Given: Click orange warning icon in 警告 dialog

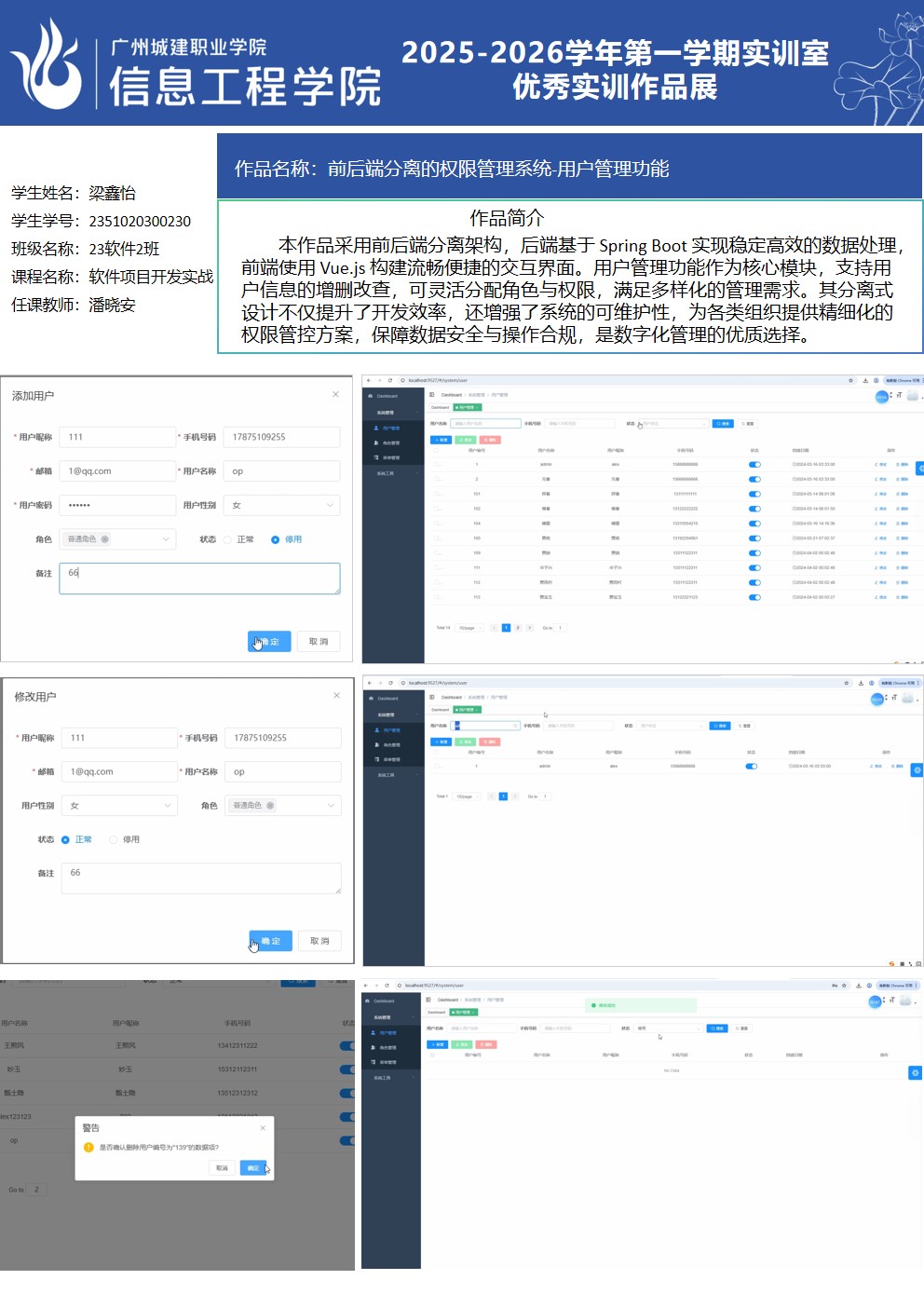Looking at the screenshot, I should tap(89, 1148).
